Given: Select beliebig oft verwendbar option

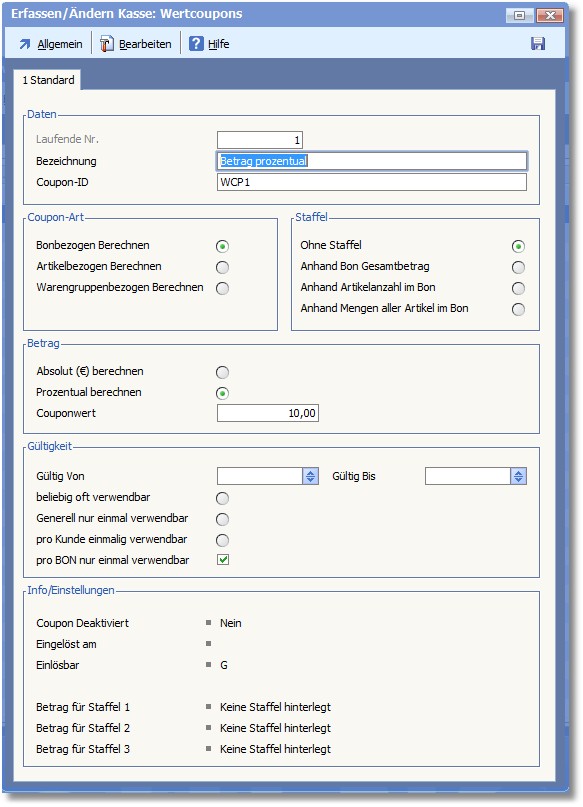Looking at the screenshot, I should (222, 499).
